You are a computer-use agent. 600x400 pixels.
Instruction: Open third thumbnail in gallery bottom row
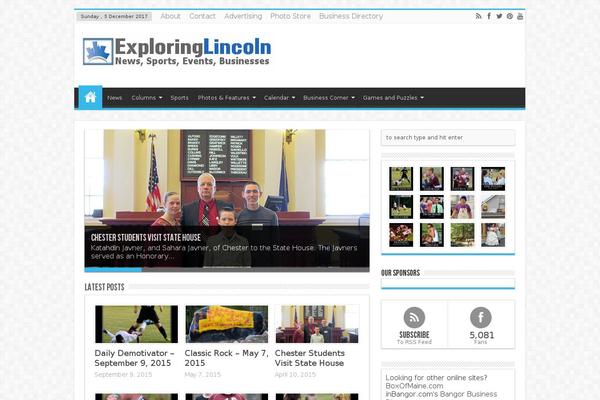click(x=462, y=235)
